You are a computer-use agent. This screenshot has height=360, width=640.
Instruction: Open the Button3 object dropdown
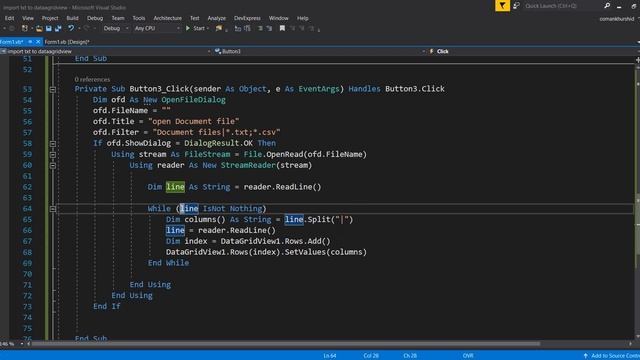(320, 51)
